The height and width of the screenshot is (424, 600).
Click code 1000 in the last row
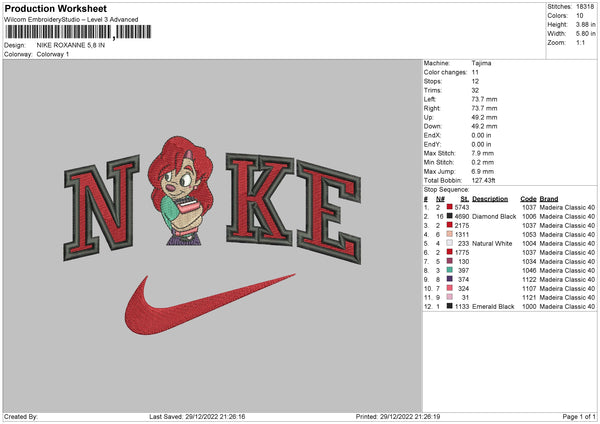[x=529, y=307]
